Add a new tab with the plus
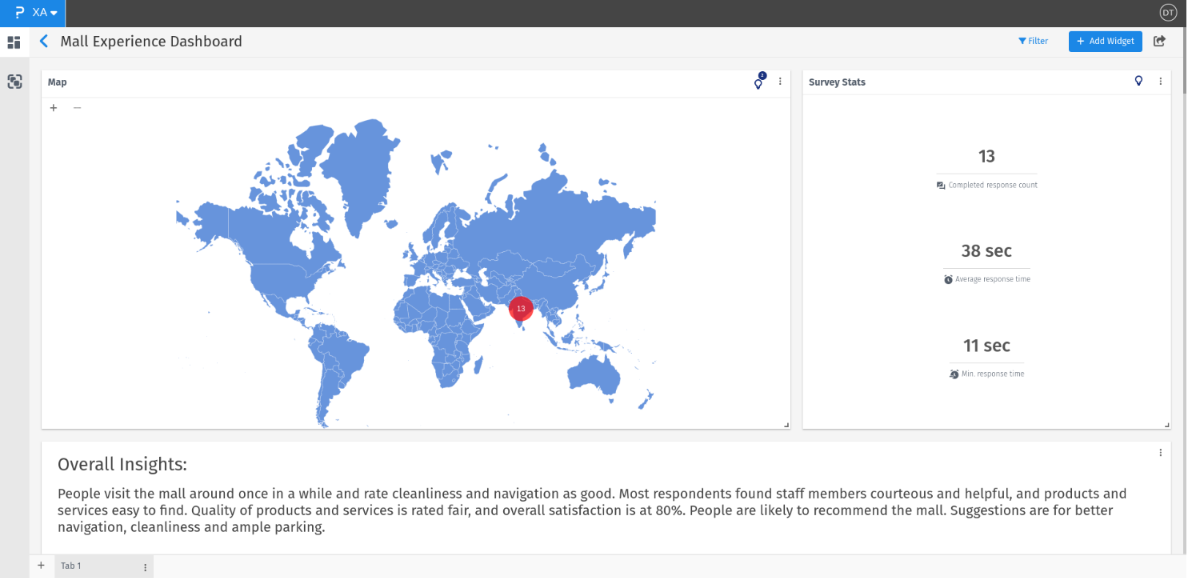 coord(41,565)
